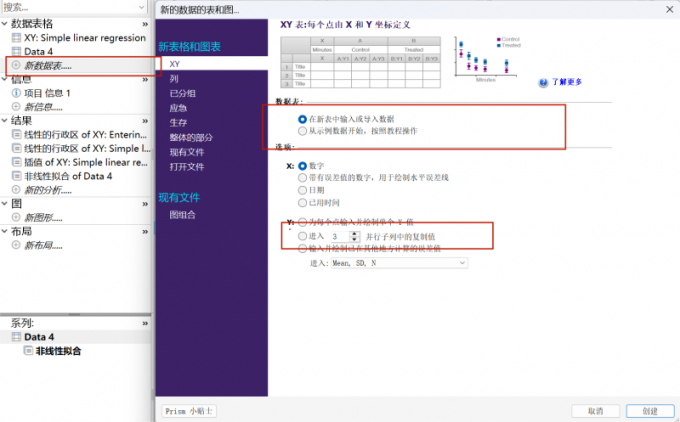Screen dimensions: 680x422
Task: Click the table icon beside XY: Simple linear regression
Action: pos(16,38)
